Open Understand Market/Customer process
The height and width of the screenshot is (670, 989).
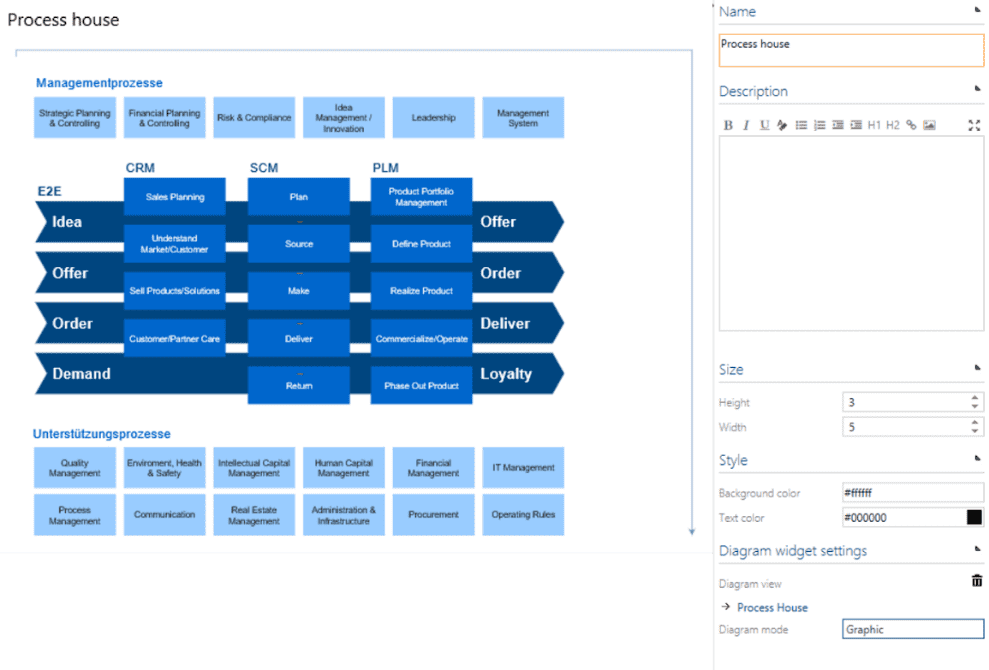pos(175,244)
